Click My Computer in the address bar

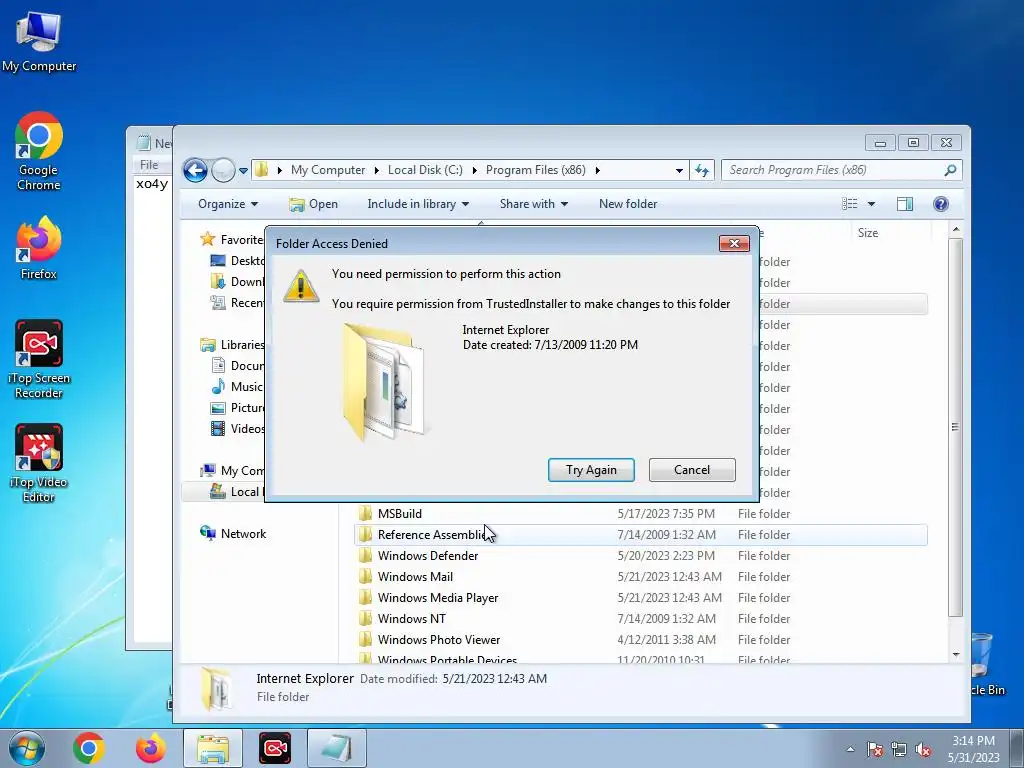coord(328,170)
